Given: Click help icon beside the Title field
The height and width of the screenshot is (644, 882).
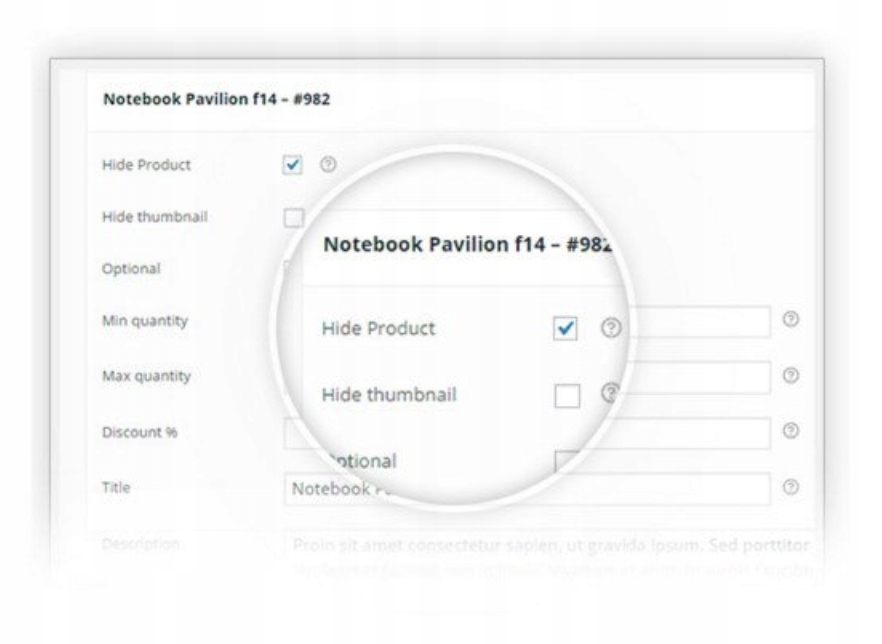Looking at the screenshot, I should pyautogui.click(x=791, y=488).
